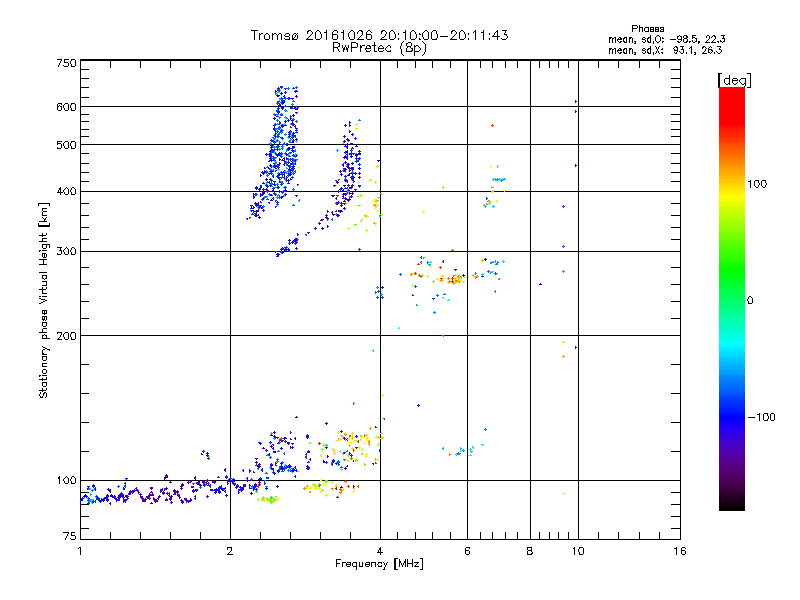Click the y-axis tick label "400"
The width and height of the screenshot is (800, 600).
click(x=66, y=192)
